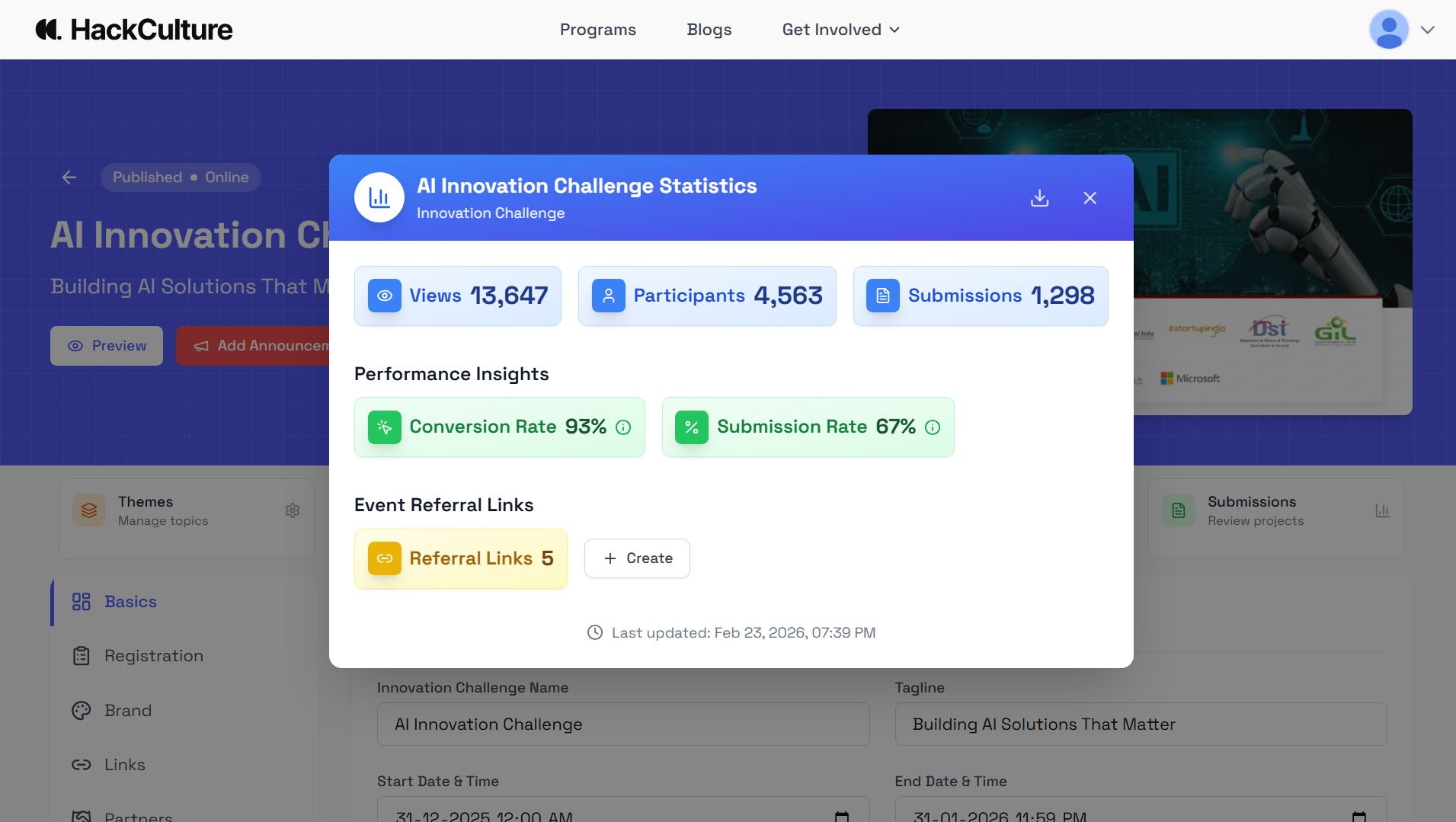The height and width of the screenshot is (822, 1456).
Task: Go back using the left arrow
Action: 69,178
